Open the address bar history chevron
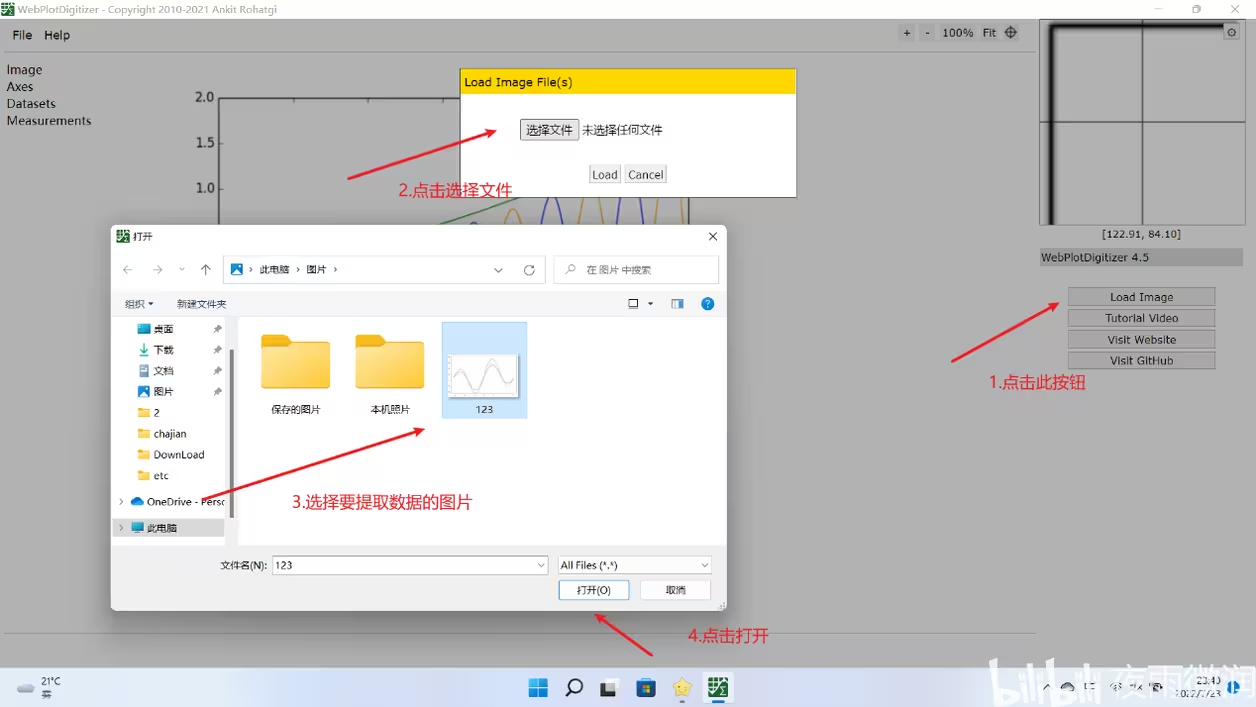The height and width of the screenshot is (707, 1256). tap(498, 269)
